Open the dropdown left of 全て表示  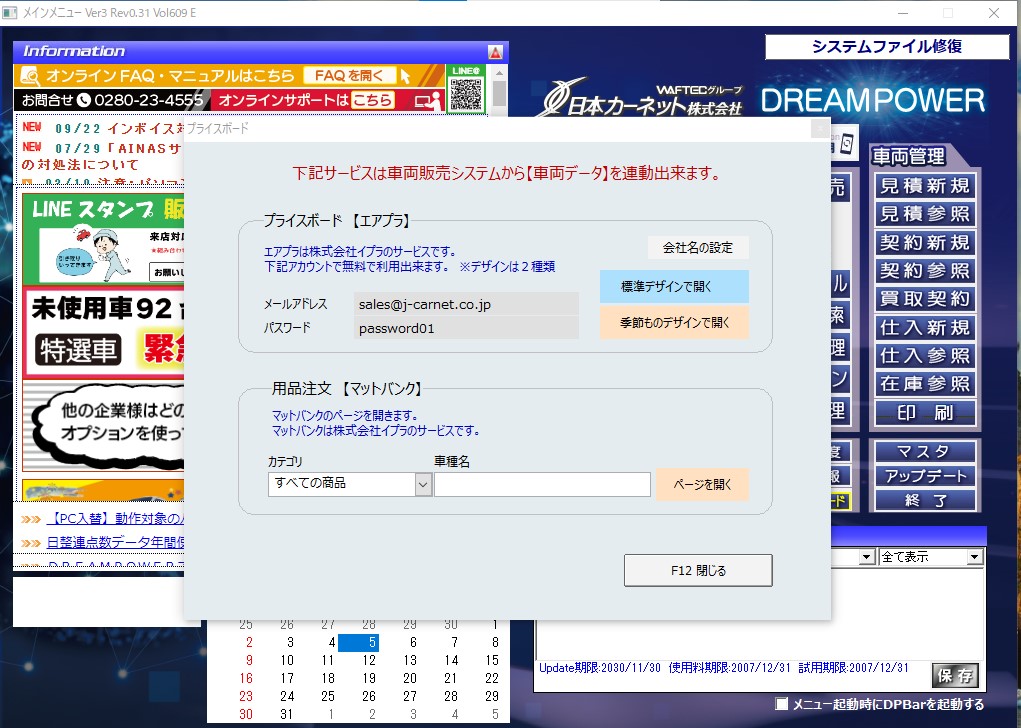point(866,557)
